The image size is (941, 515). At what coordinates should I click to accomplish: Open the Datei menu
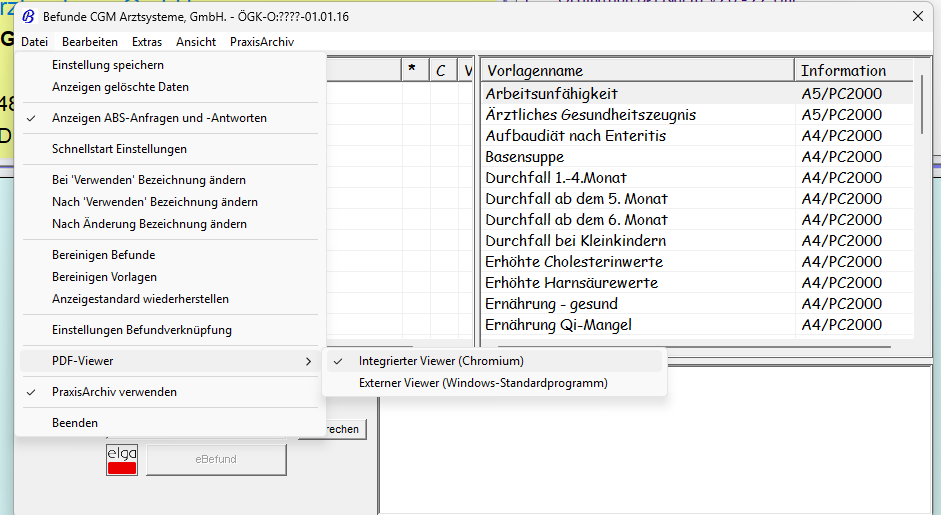tap(34, 42)
